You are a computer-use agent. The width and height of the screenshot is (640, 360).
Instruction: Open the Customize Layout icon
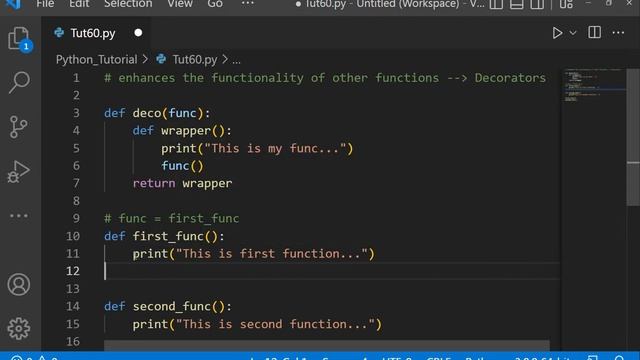[566, 4]
